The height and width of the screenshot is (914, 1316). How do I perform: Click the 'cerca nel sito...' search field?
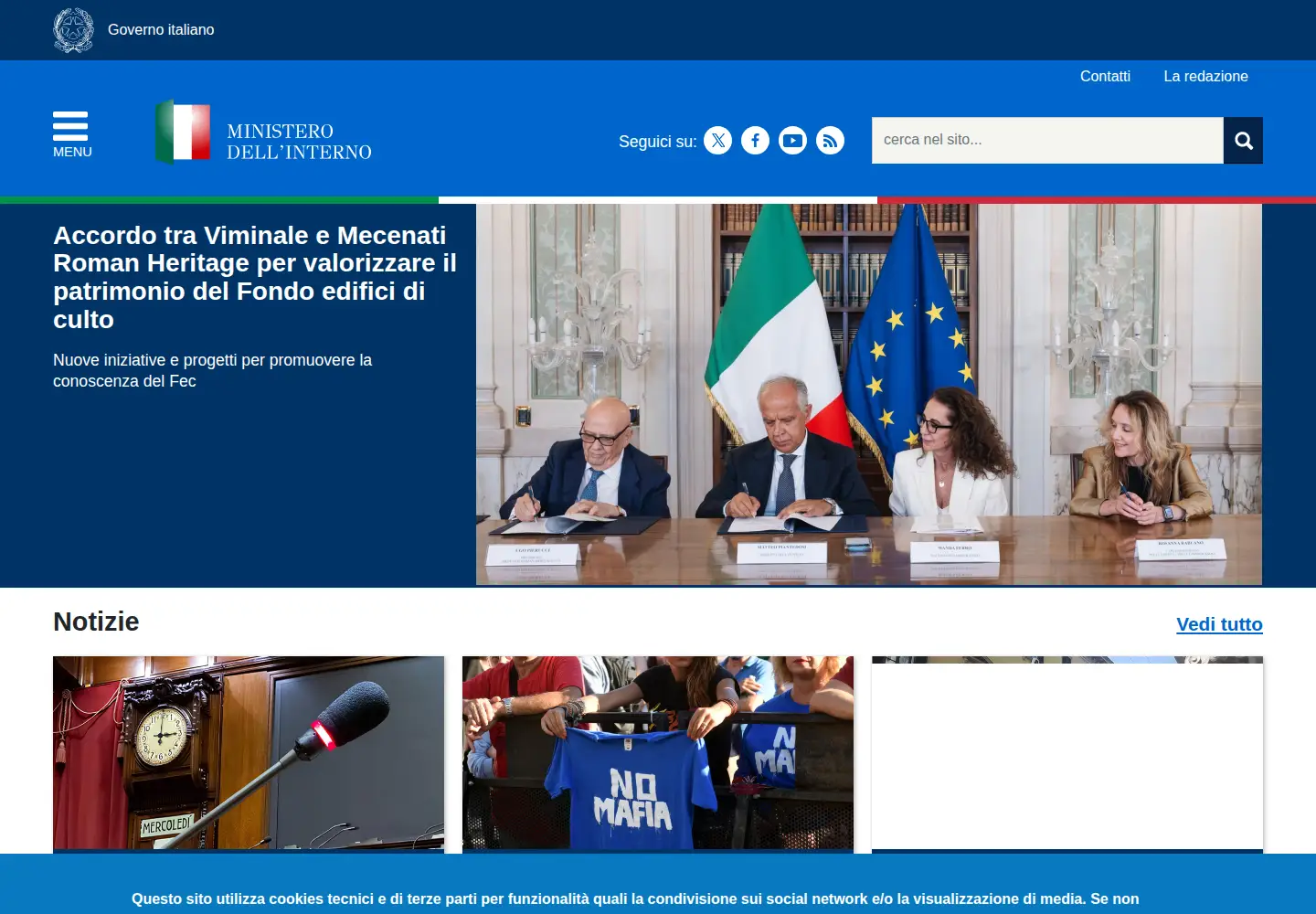[x=1047, y=140]
